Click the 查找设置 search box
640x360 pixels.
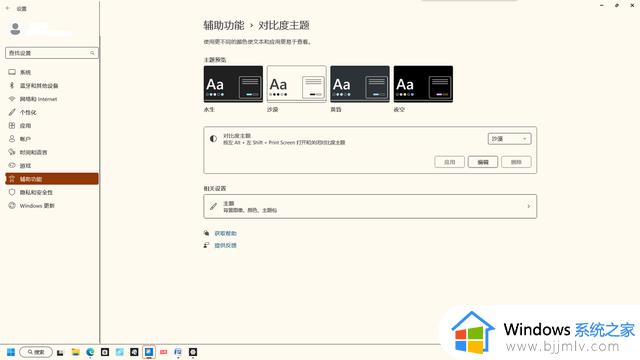coord(52,53)
